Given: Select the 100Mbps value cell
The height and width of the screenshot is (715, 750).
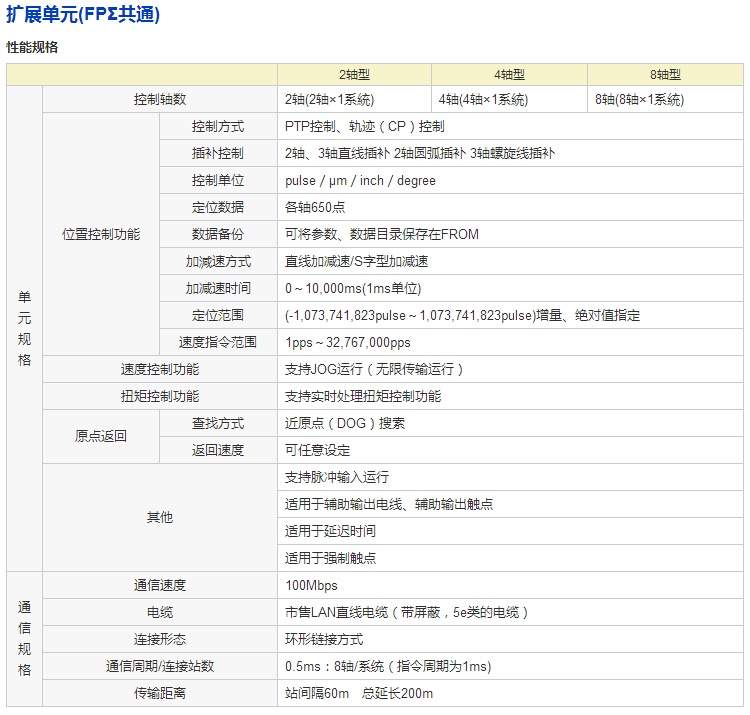Looking at the screenshot, I should [311, 586].
